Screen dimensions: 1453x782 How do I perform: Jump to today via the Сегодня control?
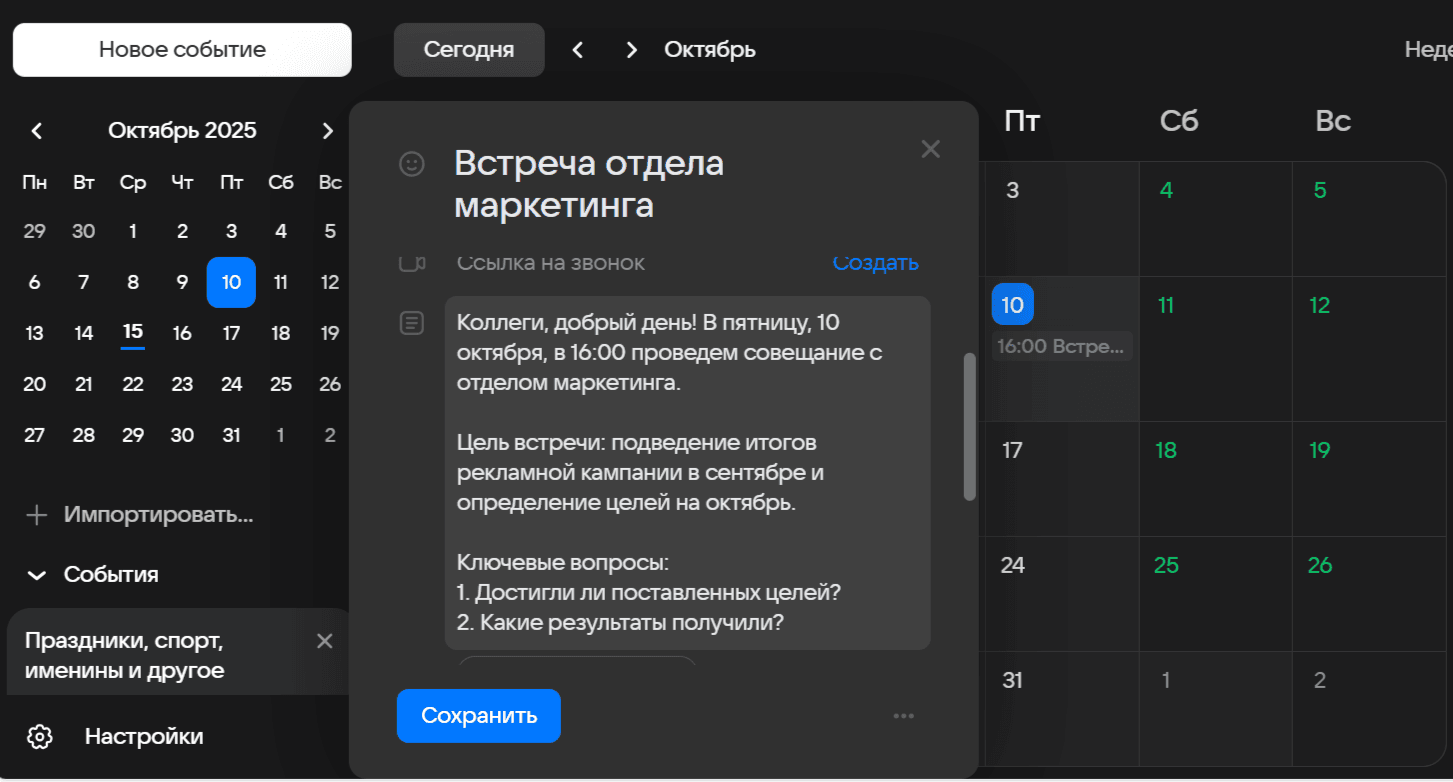pos(468,48)
